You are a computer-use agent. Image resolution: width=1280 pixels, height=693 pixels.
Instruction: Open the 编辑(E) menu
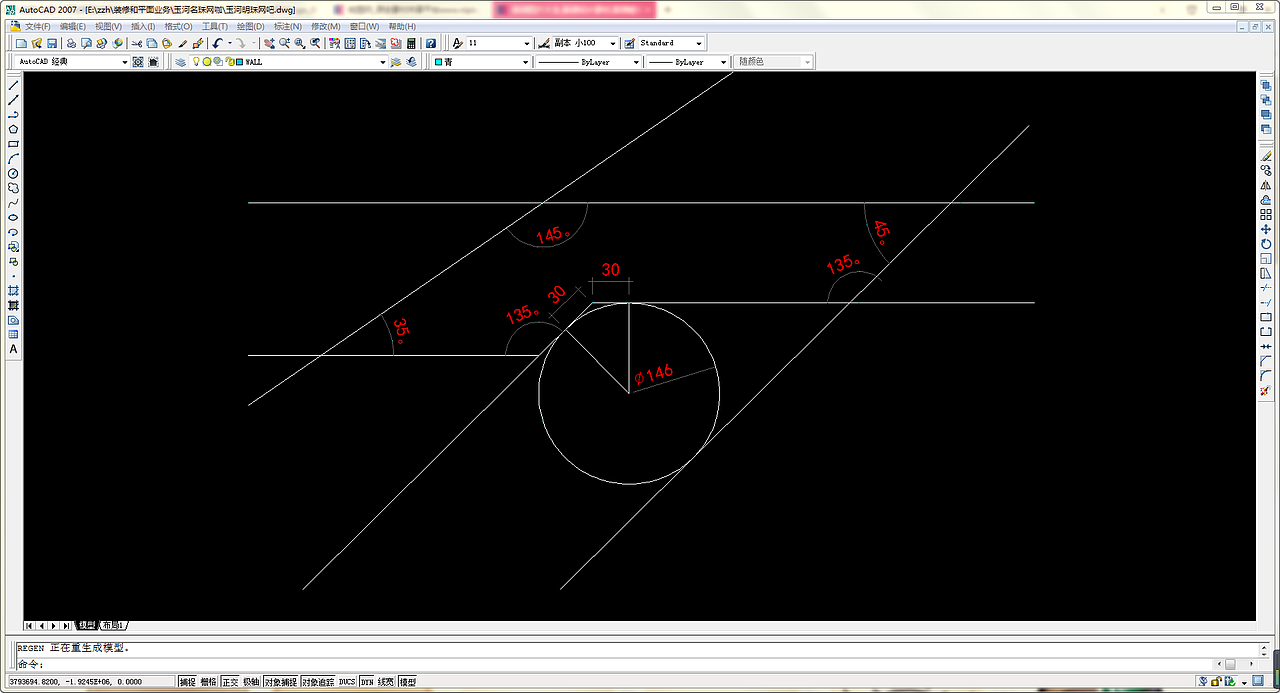pos(73,26)
